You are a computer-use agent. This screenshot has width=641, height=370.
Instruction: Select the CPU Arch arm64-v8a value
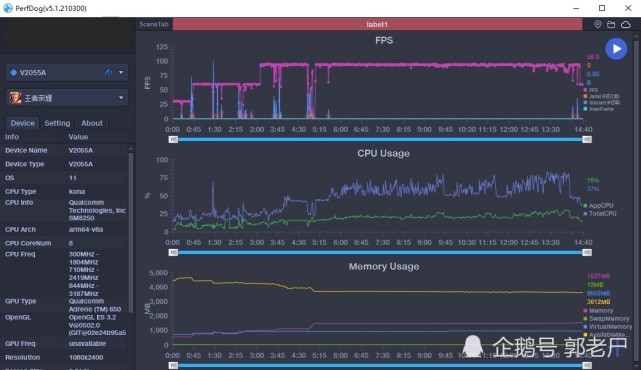coord(86,229)
